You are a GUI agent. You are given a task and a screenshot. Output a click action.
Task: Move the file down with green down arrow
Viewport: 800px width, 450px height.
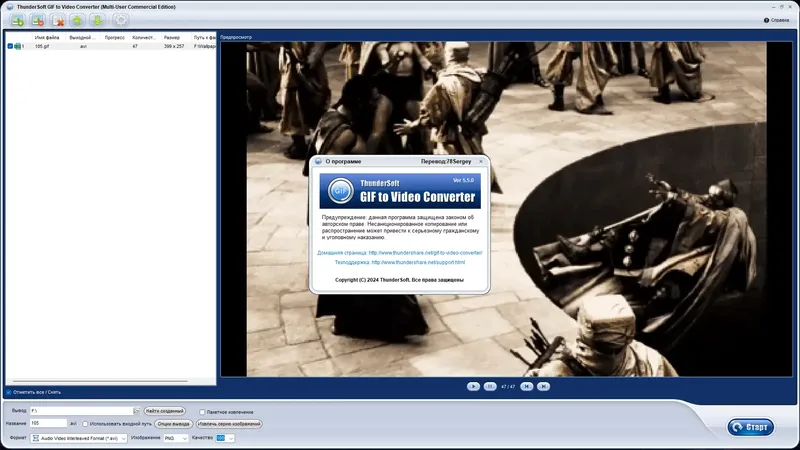(x=97, y=20)
